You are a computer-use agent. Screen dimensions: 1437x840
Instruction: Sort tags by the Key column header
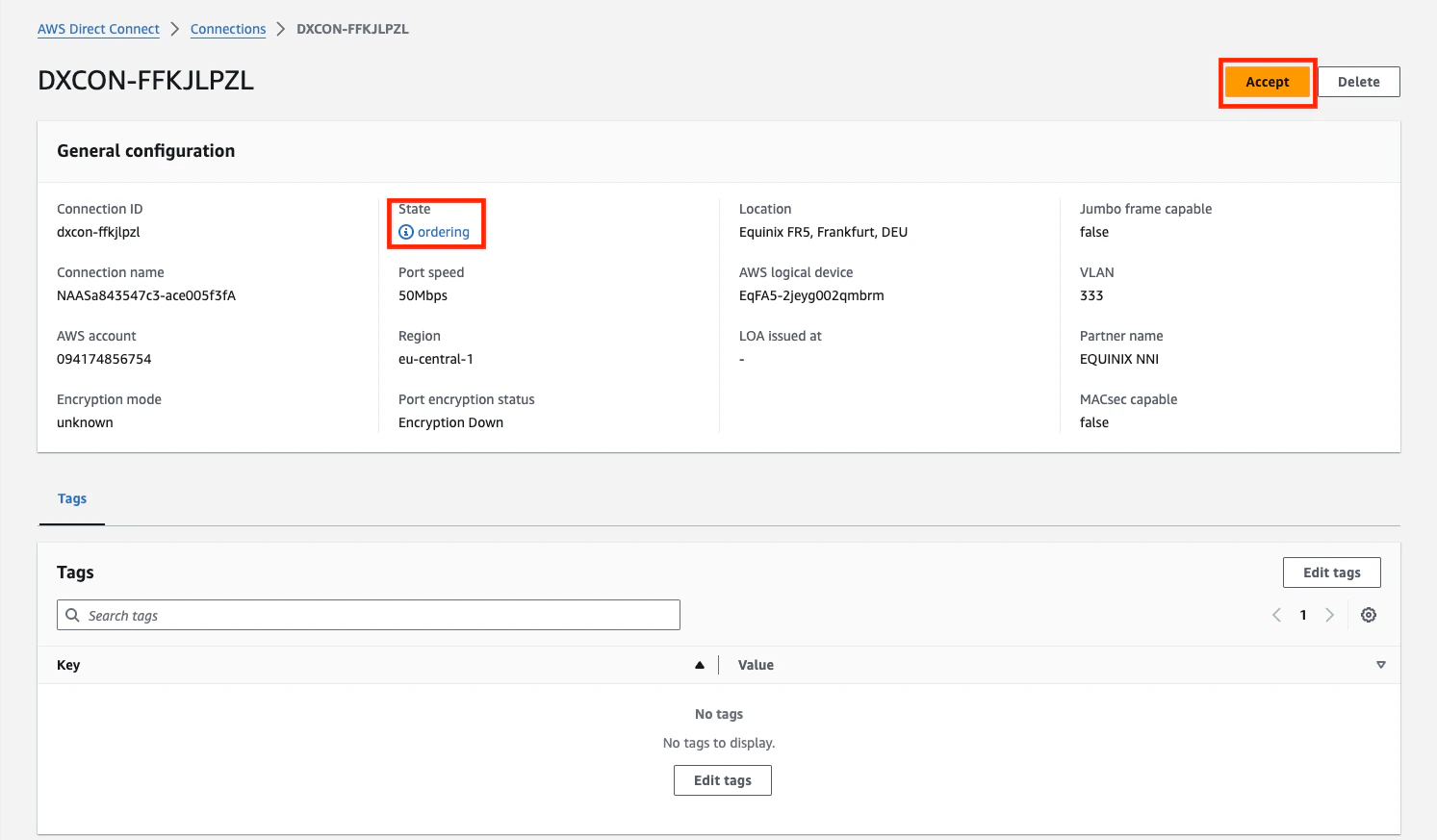[x=67, y=664]
